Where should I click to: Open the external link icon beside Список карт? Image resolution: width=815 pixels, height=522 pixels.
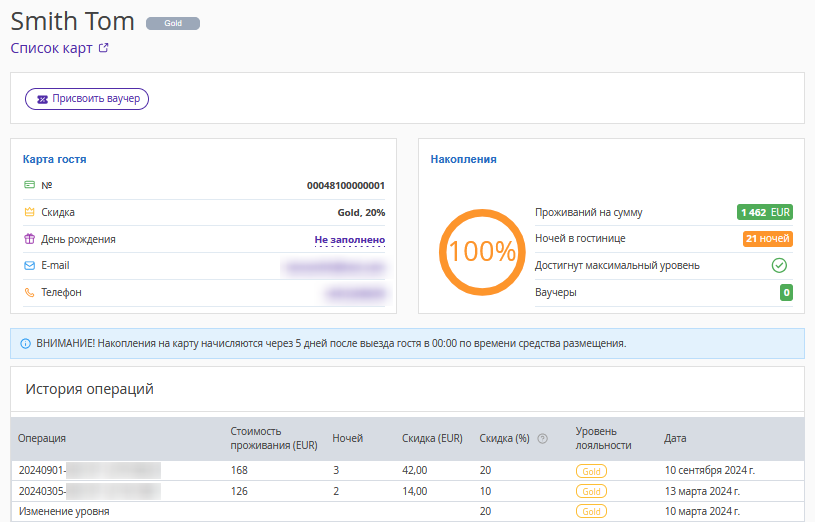pos(103,48)
